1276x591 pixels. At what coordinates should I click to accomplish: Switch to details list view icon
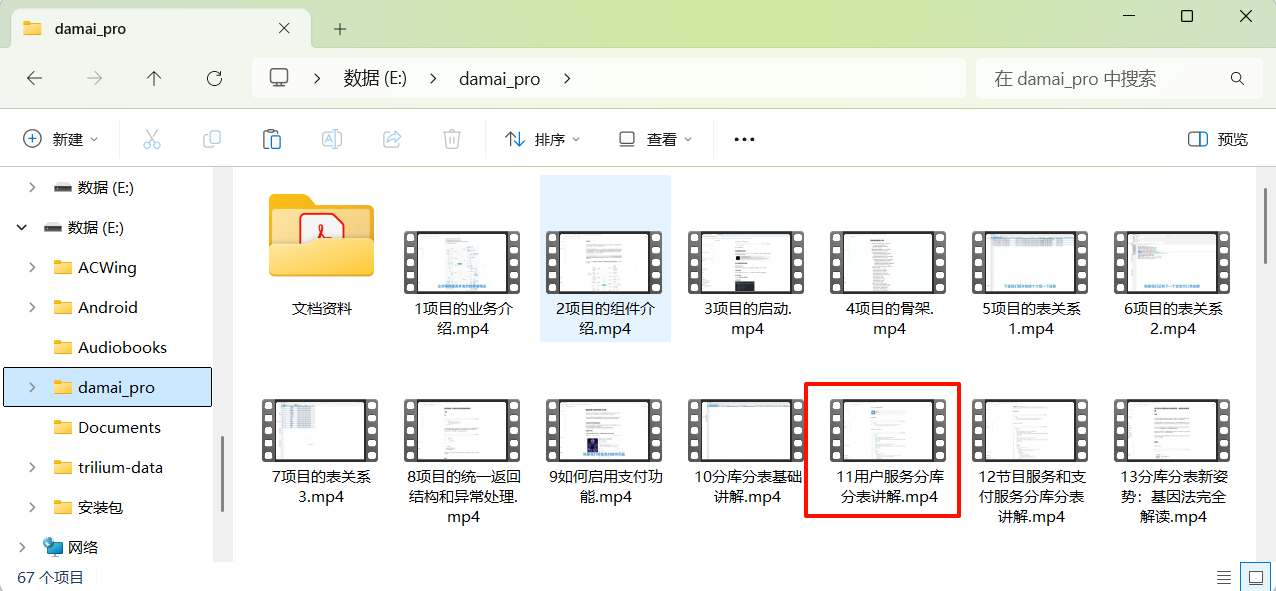click(x=1224, y=577)
